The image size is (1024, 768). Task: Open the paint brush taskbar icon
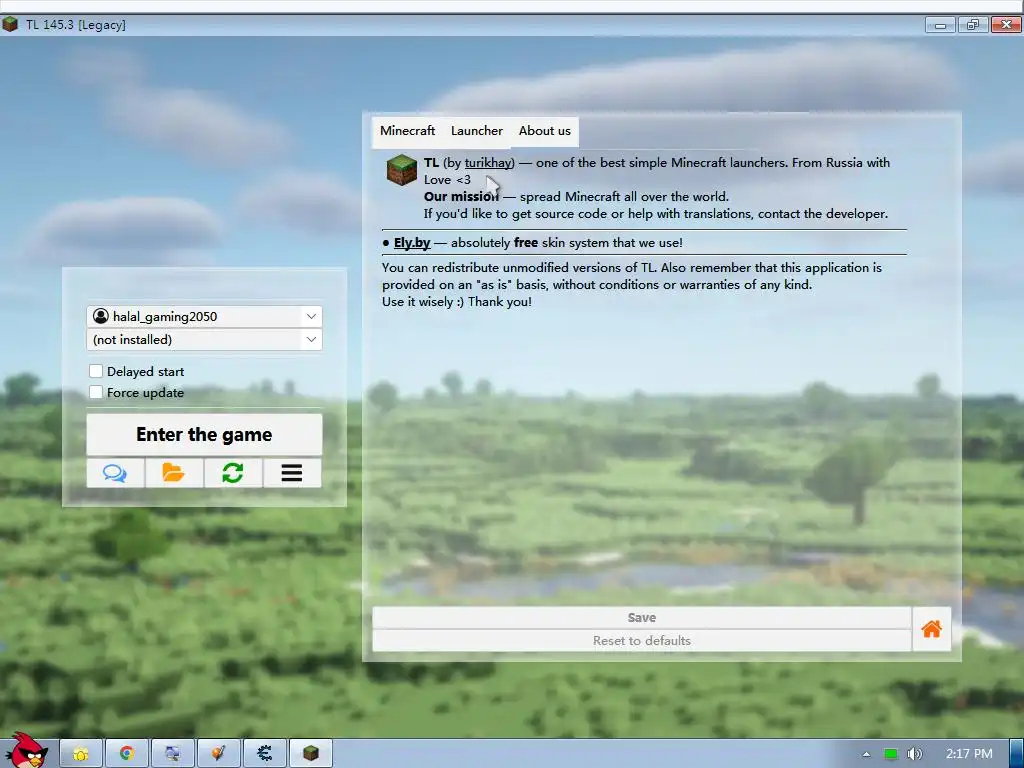click(x=219, y=754)
